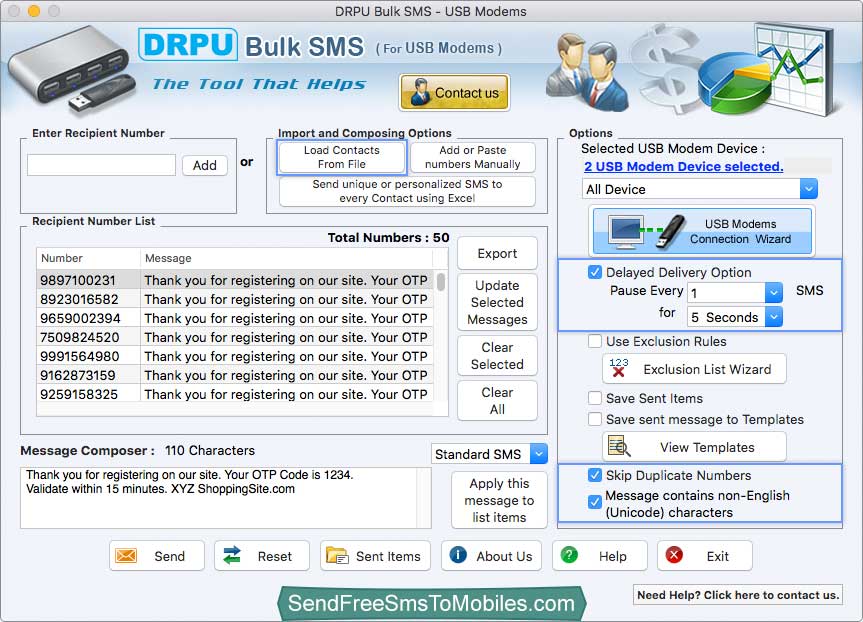Viewport: 863px width, 622px height.
Task: Click the Message column header
Action: (286, 258)
